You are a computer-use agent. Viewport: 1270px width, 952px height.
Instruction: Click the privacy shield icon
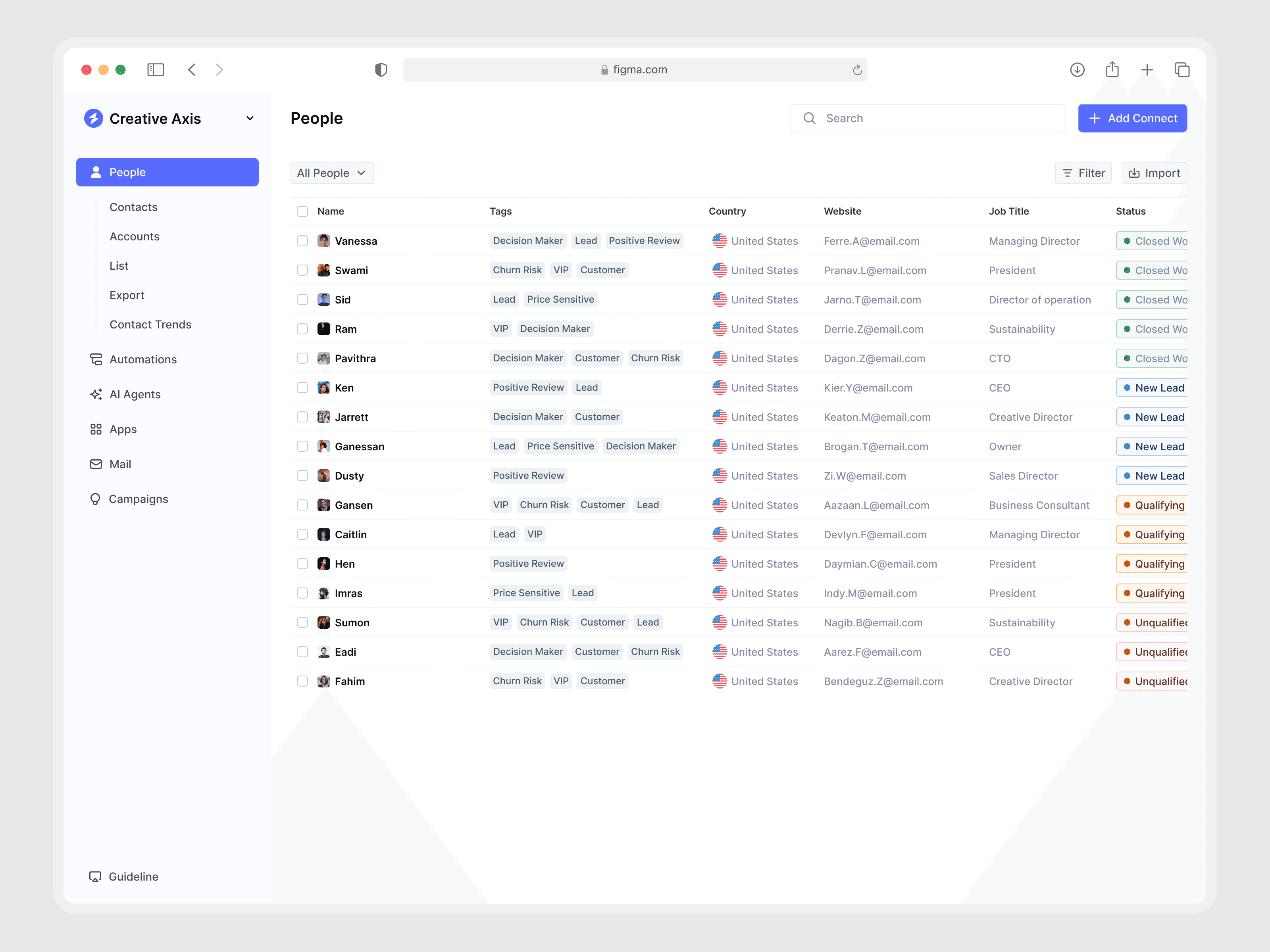[381, 69]
